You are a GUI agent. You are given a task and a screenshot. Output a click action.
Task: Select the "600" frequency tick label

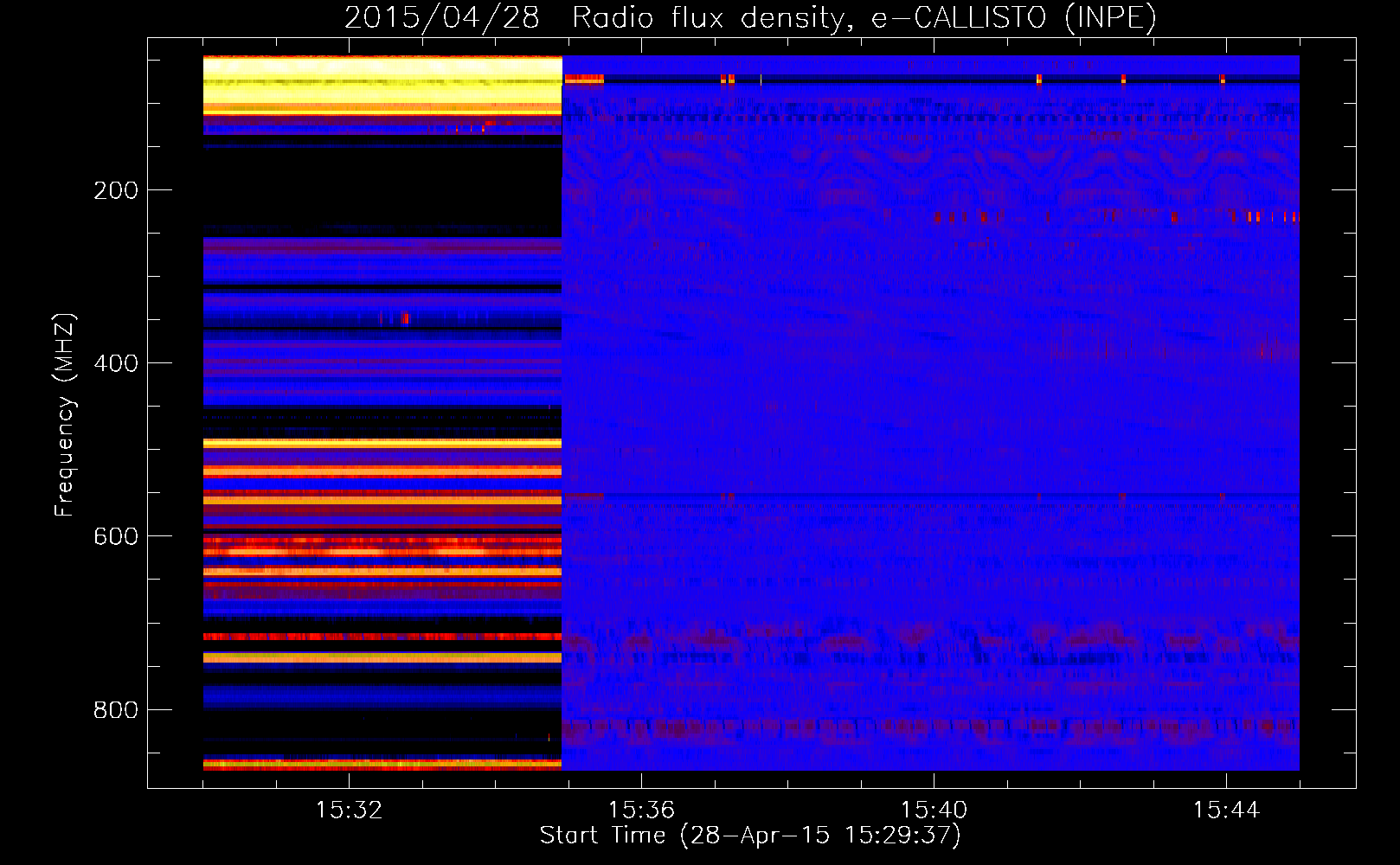pyautogui.click(x=116, y=536)
